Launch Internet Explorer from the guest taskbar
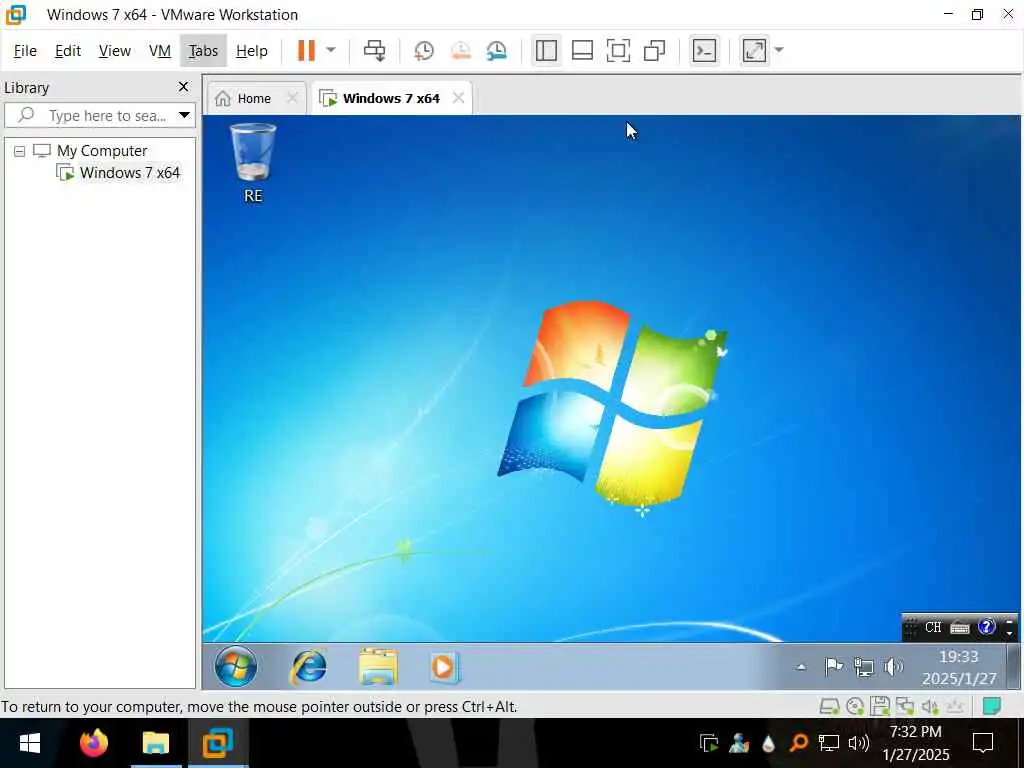The width and height of the screenshot is (1024, 768). (x=308, y=667)
